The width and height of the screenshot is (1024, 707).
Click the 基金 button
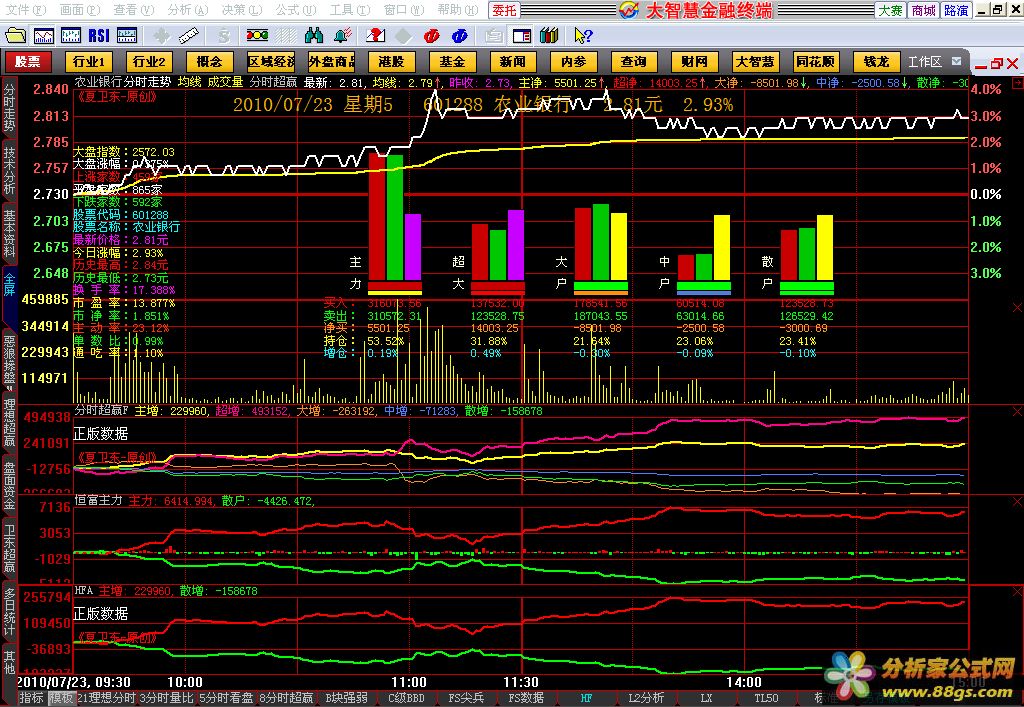(x=452, y=62)
